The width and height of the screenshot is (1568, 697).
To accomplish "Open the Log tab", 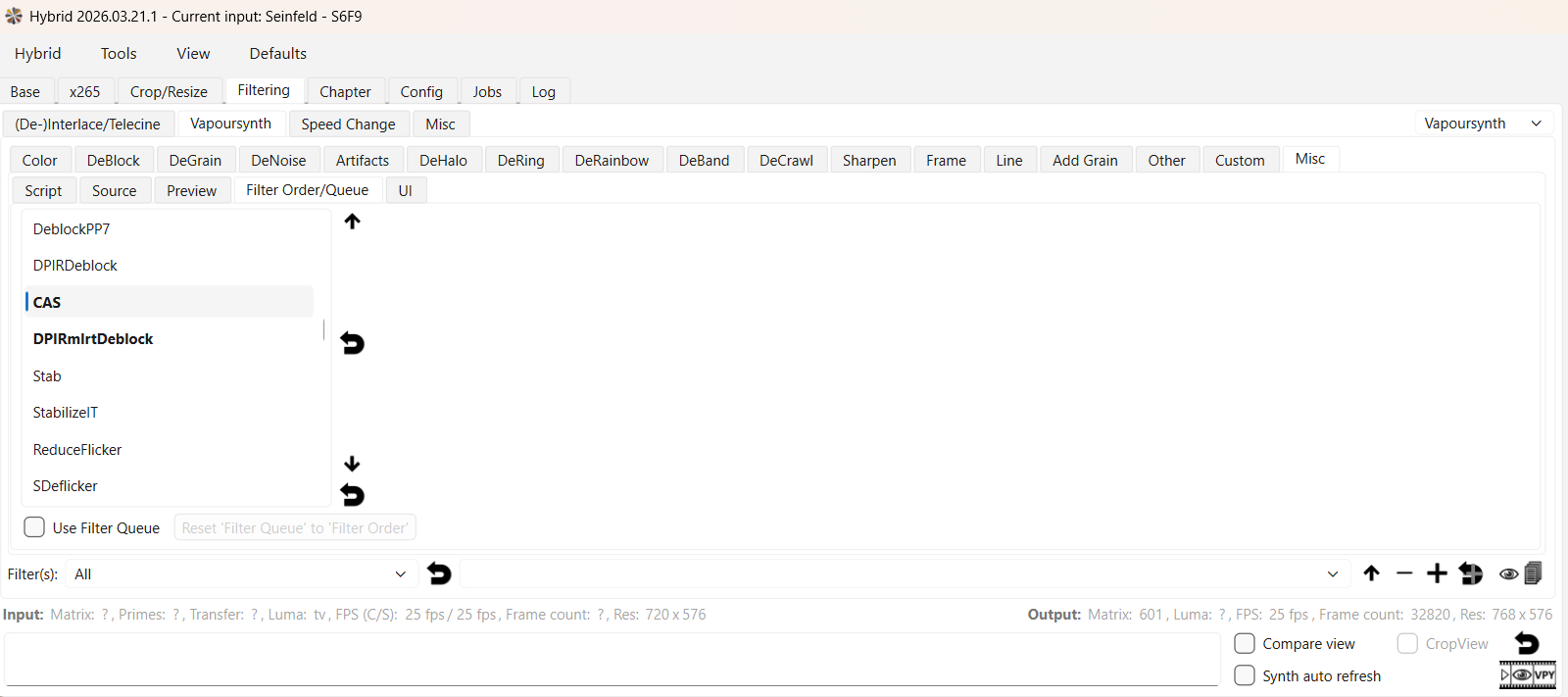I will [x=543, y=91].
